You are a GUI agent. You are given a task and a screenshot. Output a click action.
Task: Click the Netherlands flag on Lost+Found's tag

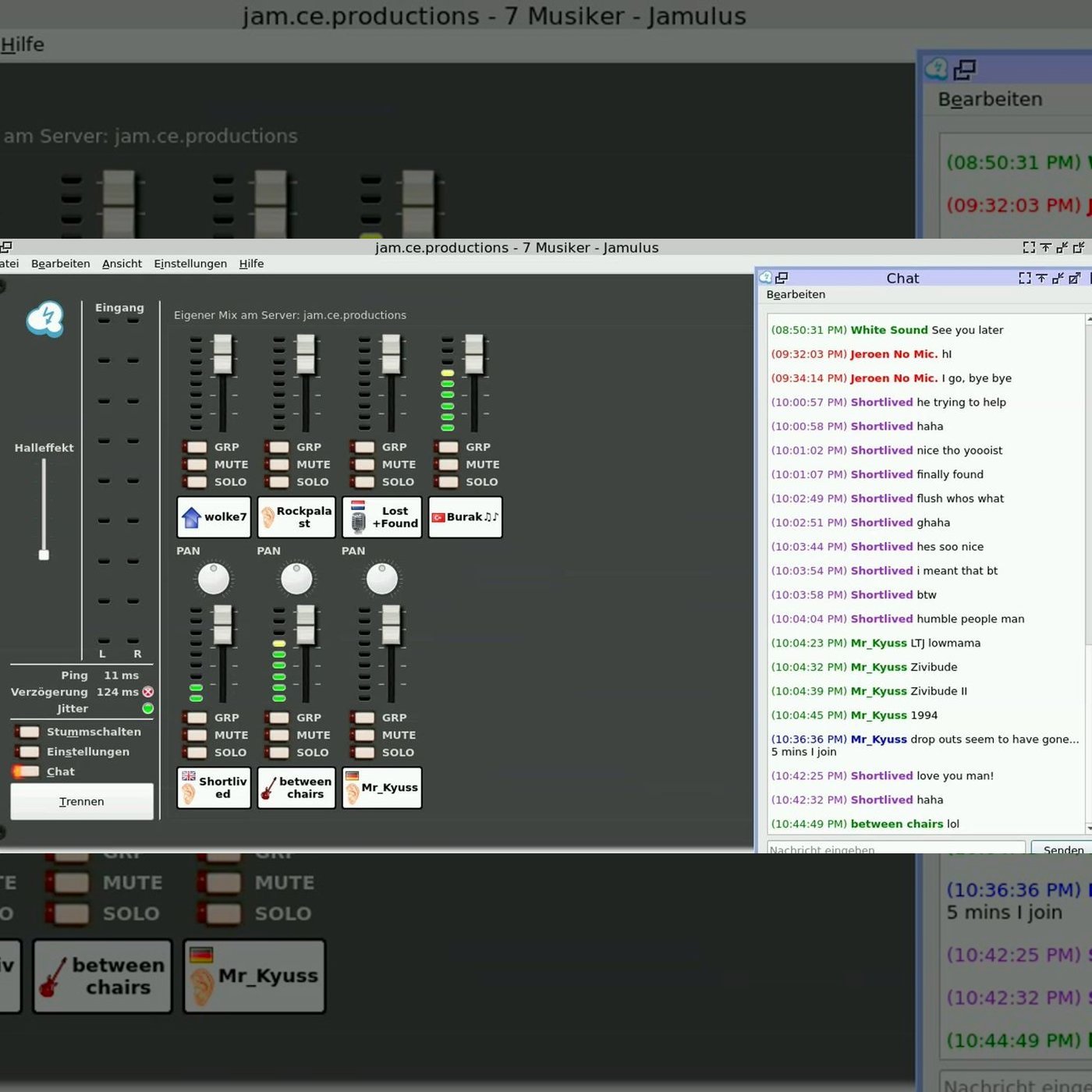pyautogui.click(x=358, y=505)
